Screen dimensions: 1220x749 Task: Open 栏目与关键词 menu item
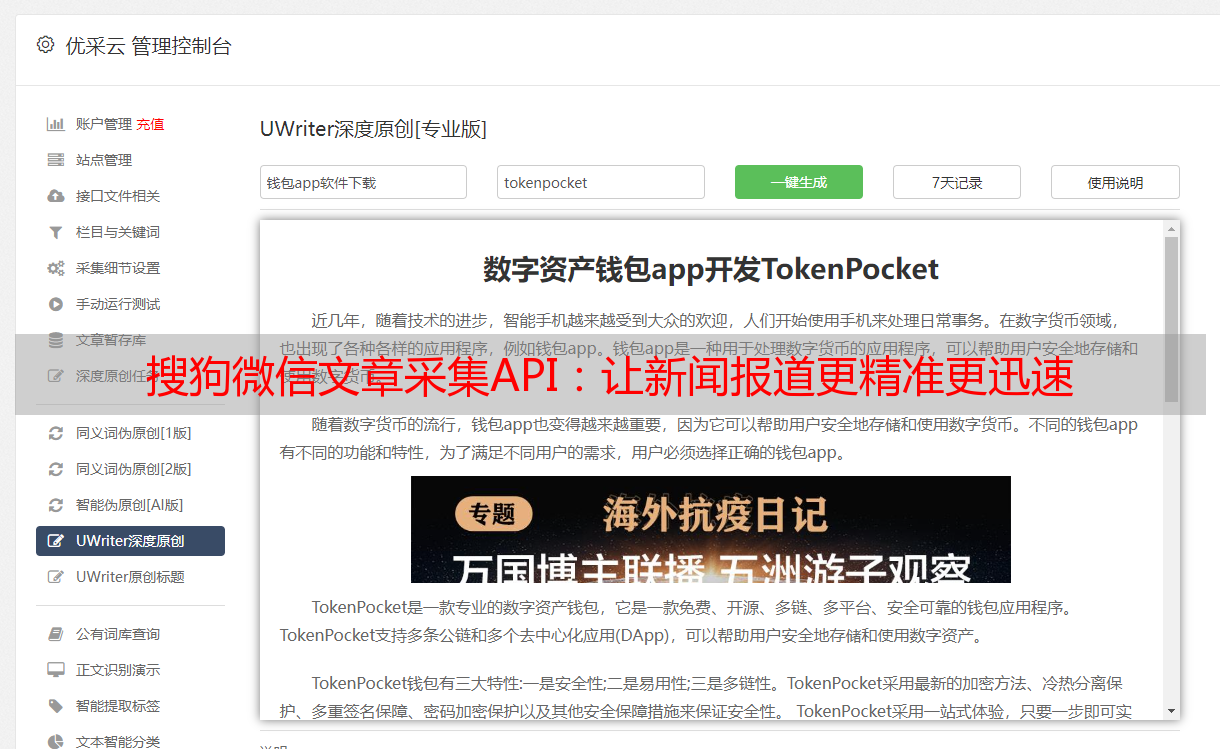coord(118,232)
